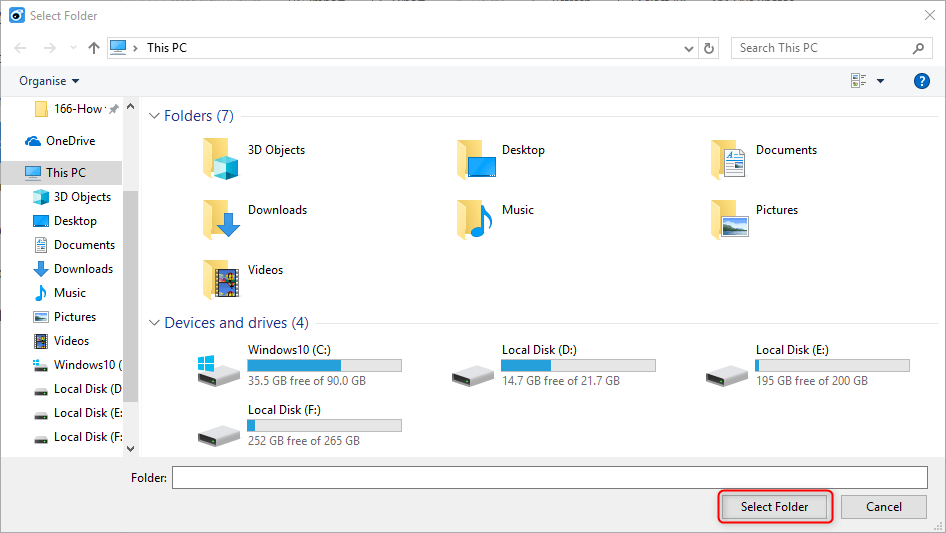Select the Music folder icon
This screenshot has width=946, height=533.
pos(475,219)
